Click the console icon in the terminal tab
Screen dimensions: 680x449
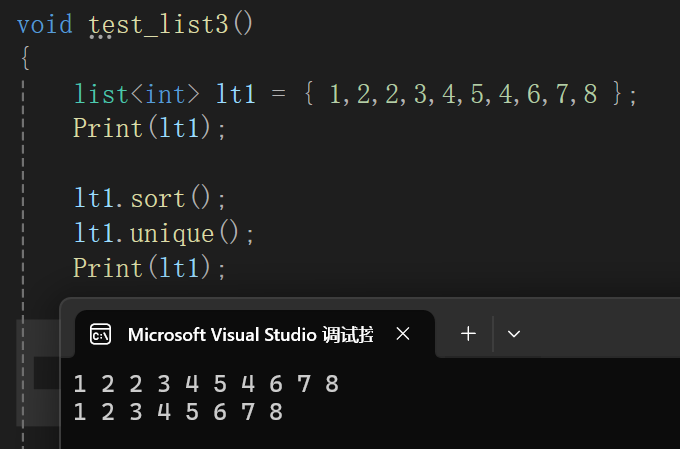tap(100, 334)
